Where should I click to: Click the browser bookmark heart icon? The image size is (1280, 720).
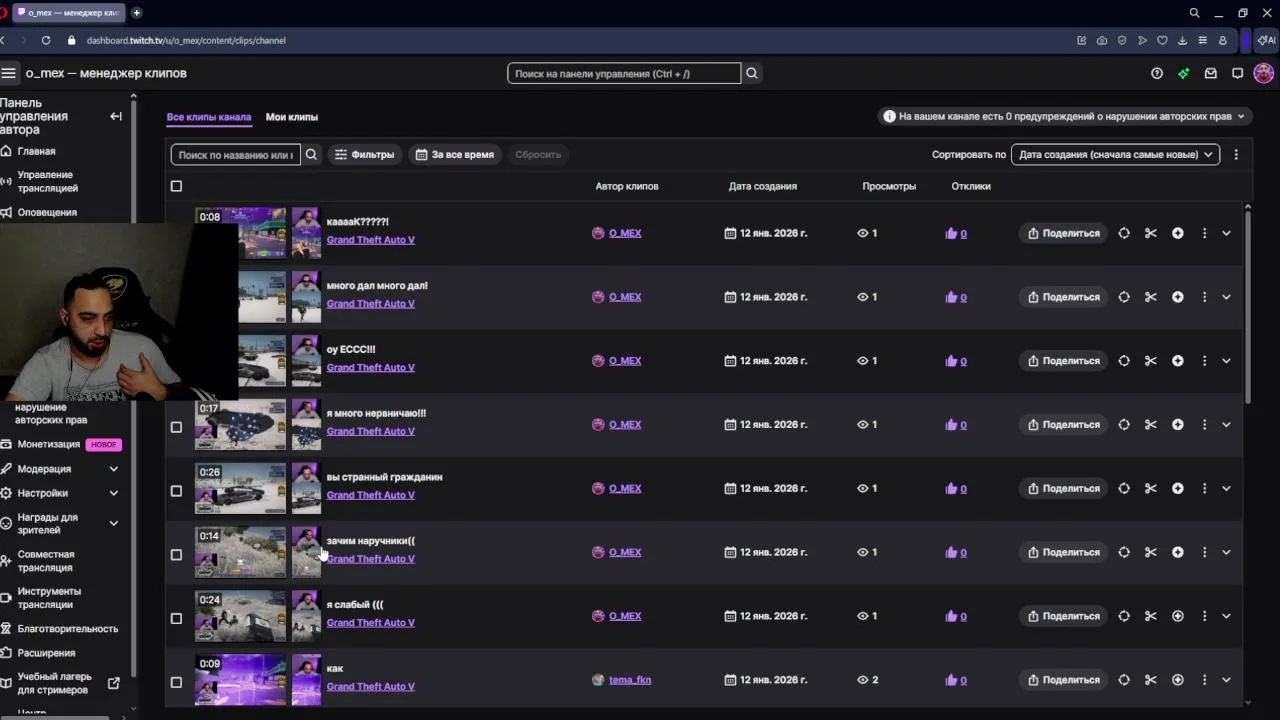(x=1162, y=40)
